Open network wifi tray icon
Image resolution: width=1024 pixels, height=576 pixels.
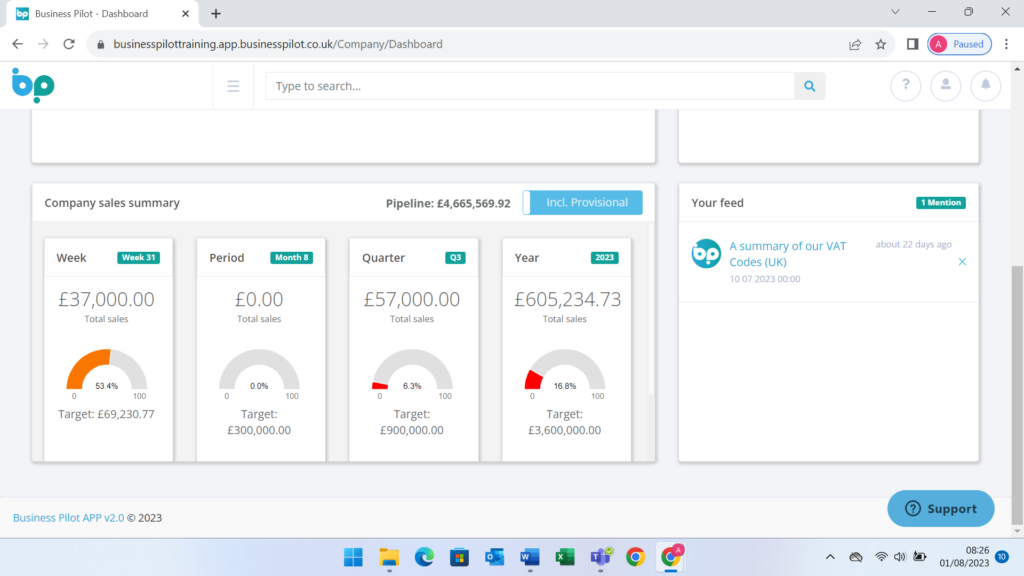pos(881,557)
